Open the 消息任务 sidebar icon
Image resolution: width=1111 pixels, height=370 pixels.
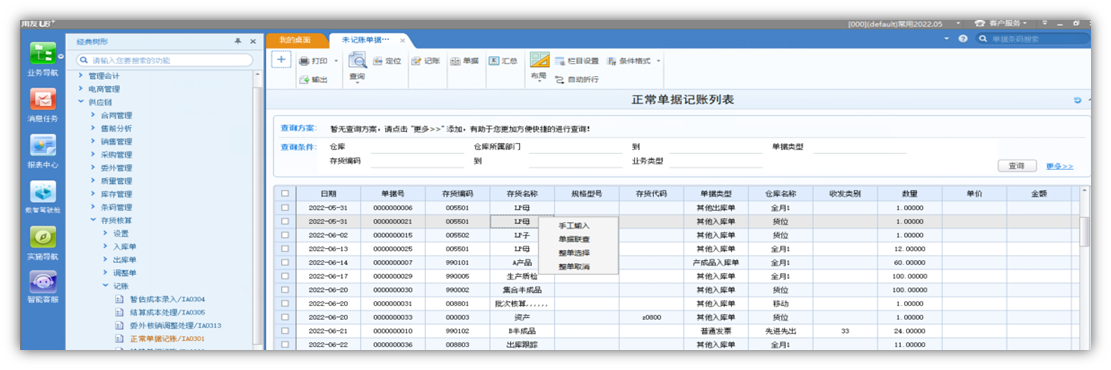pos(43,100)
